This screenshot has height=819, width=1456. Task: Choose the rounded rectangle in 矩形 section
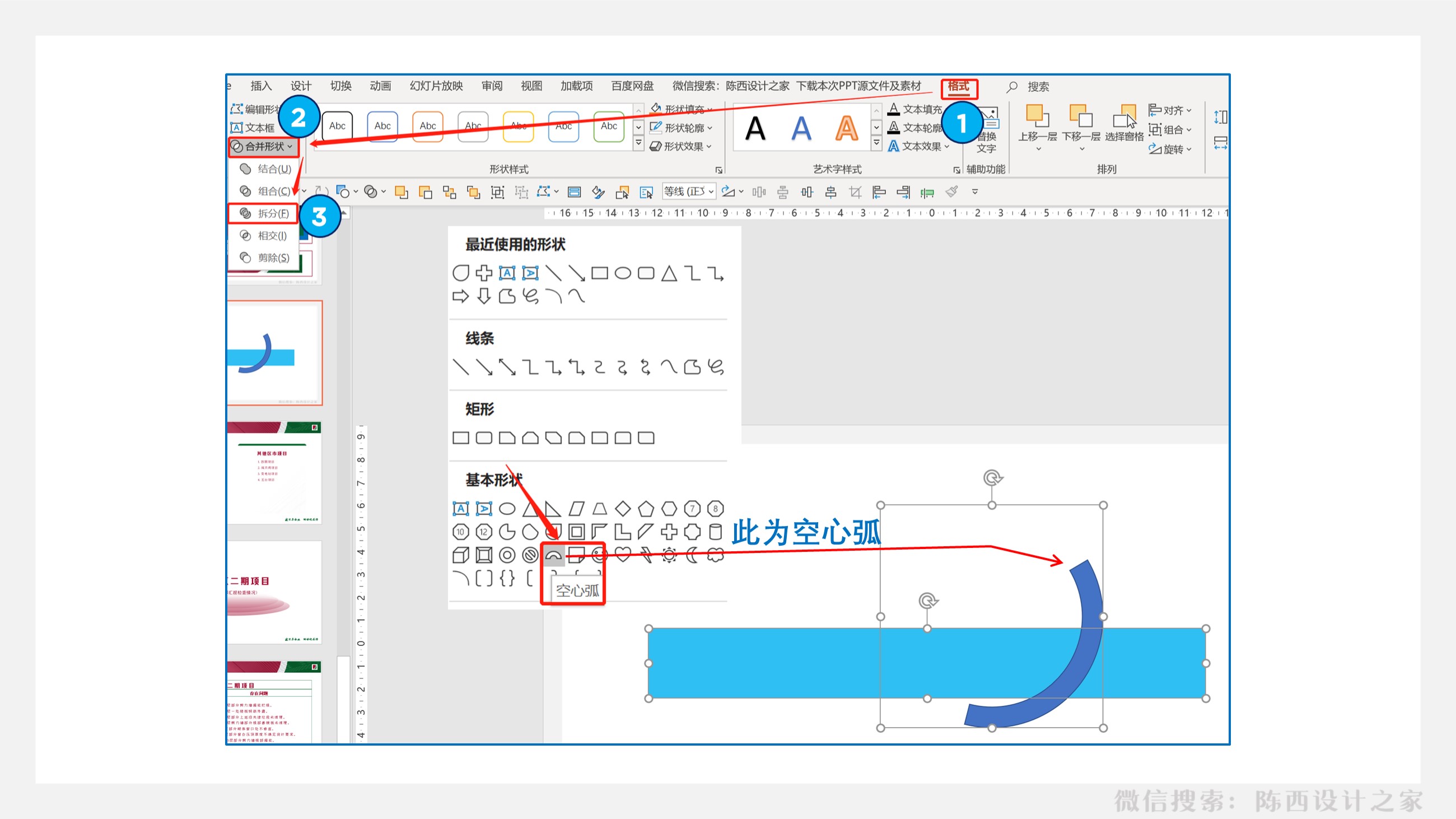click(x=484, y=438)
